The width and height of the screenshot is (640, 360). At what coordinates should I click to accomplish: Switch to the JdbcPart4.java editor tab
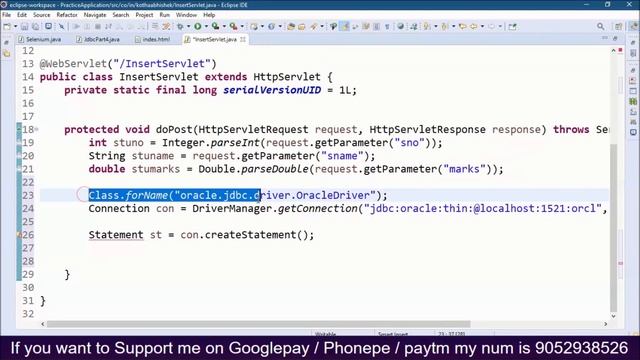pyautogui.click(x=98, y=40)
